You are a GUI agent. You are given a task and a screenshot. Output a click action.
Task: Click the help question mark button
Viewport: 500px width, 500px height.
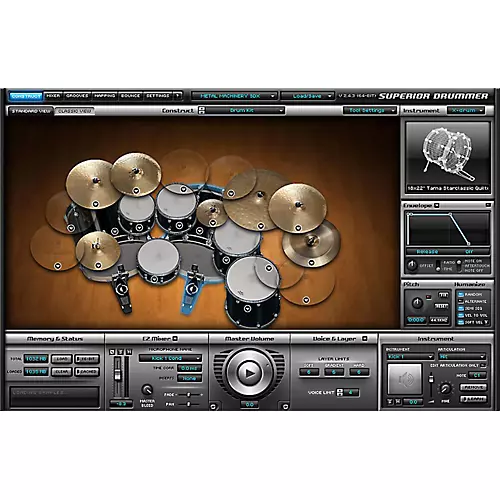tap(178, 96)
